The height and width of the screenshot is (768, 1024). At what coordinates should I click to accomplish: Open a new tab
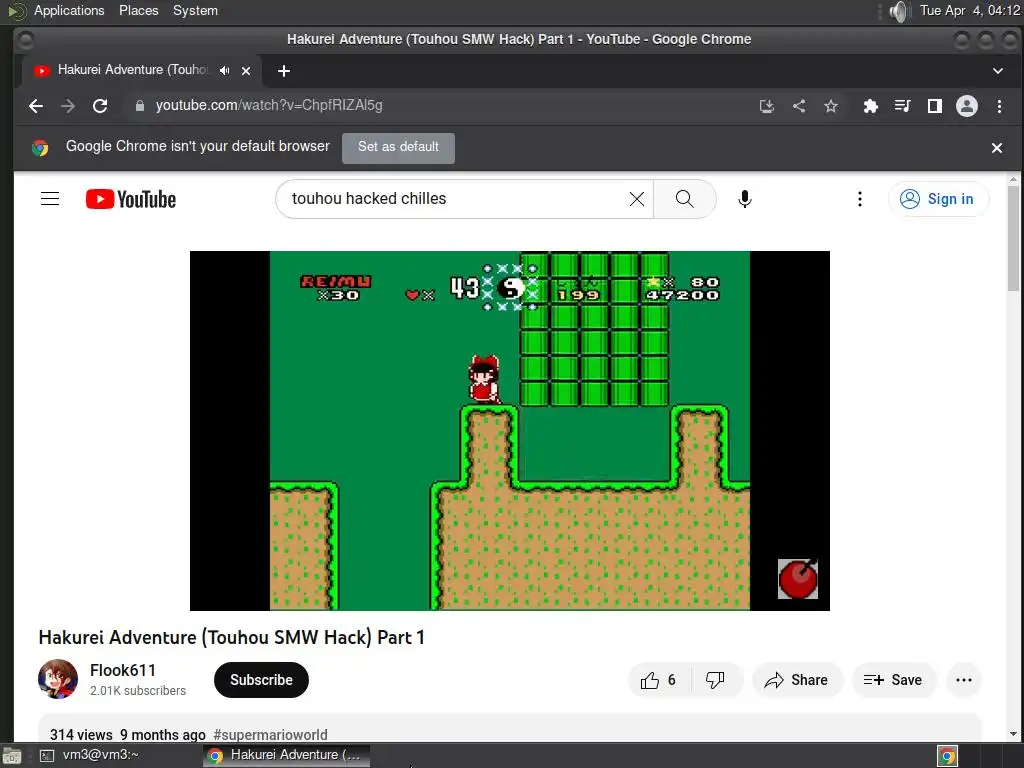coord(283,71)
